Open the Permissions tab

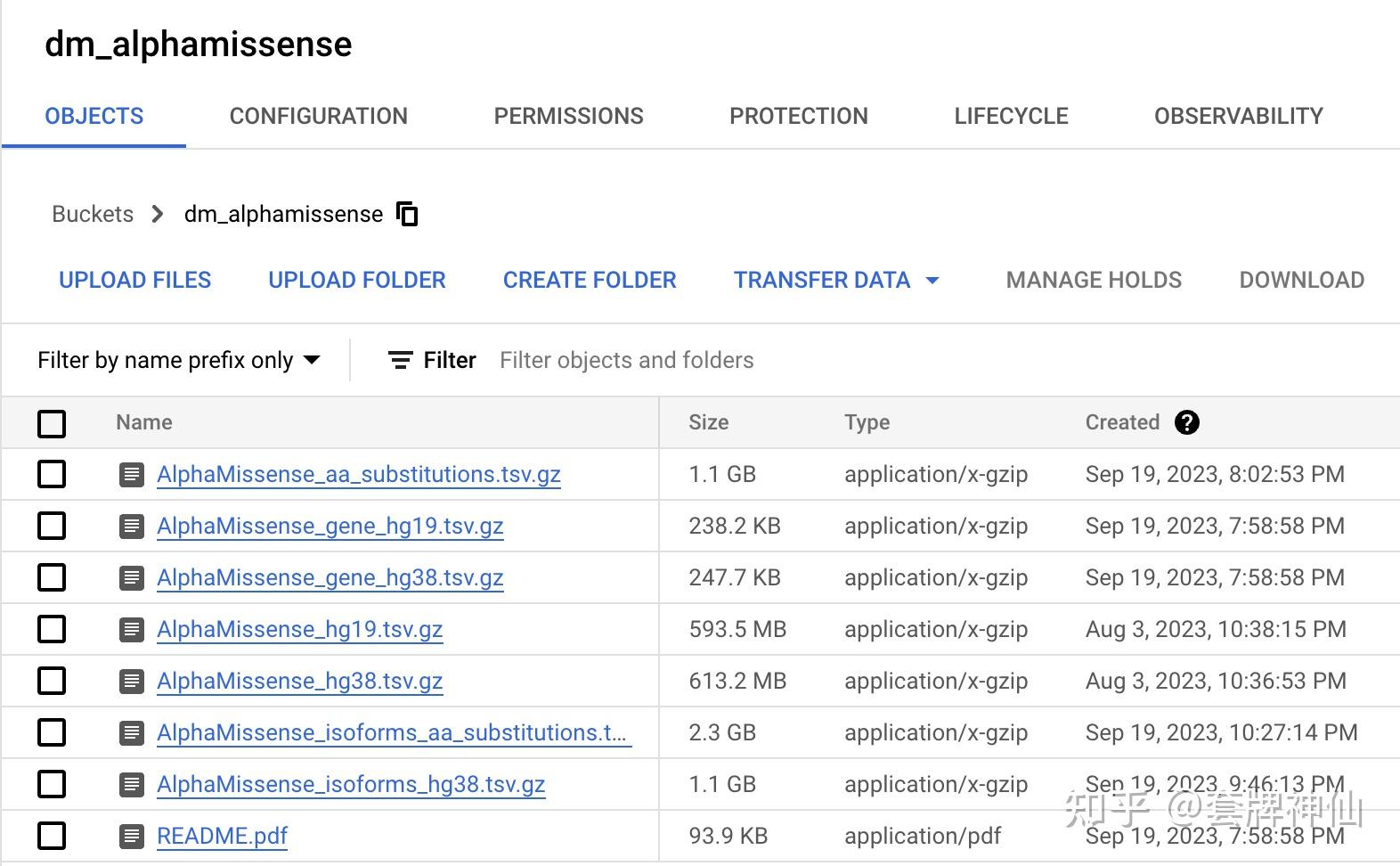pos(568,116)
